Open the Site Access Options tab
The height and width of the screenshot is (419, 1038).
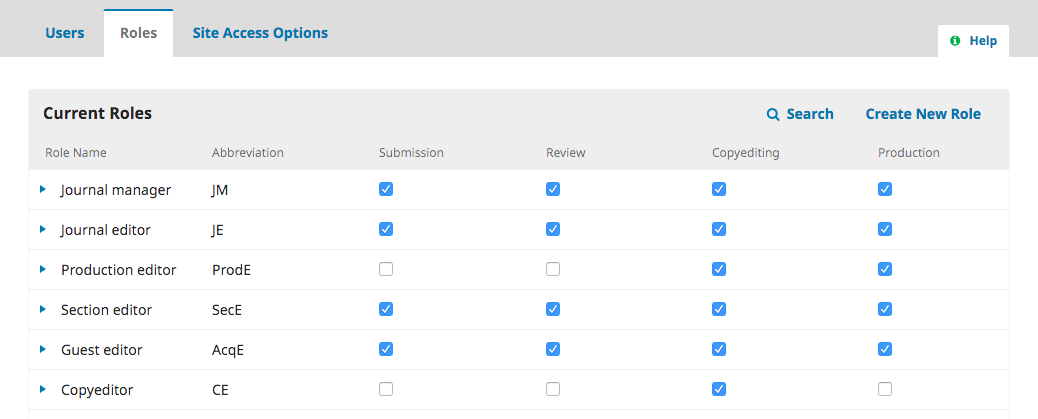click(260, 33)
